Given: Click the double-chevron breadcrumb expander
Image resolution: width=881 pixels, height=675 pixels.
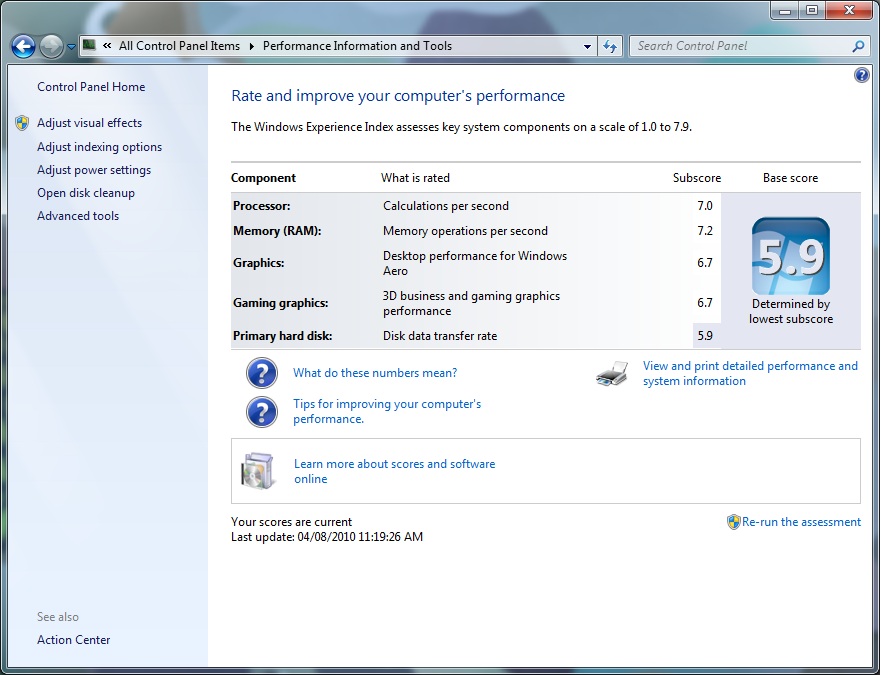Looking at the screenshot, I should [107, 46].
